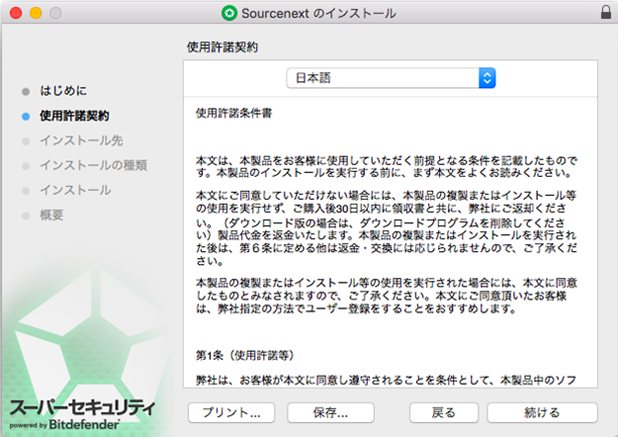Select the インストール step in the sidebar

pos(75,190)
